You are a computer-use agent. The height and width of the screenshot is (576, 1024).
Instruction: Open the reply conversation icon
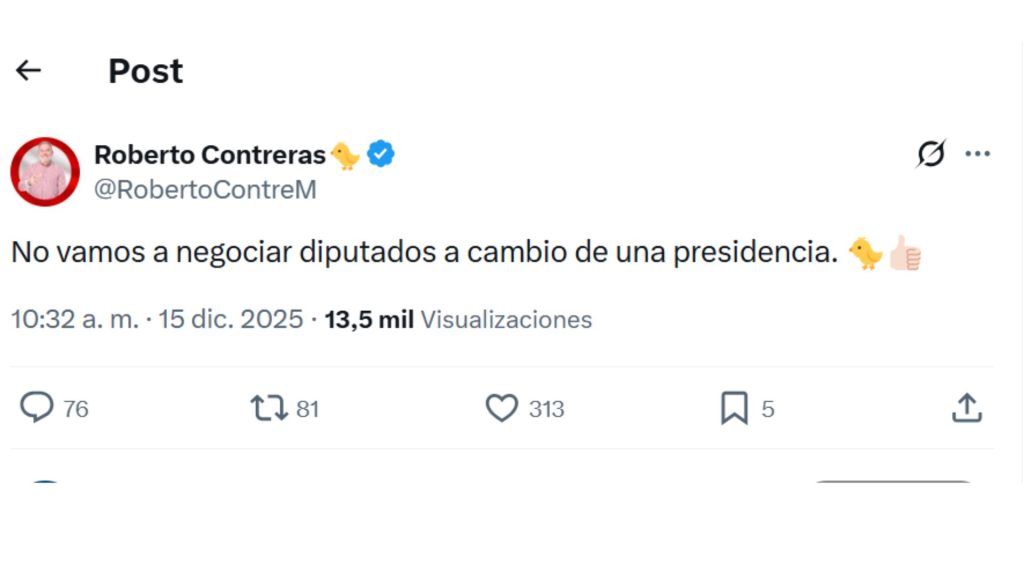37,408
